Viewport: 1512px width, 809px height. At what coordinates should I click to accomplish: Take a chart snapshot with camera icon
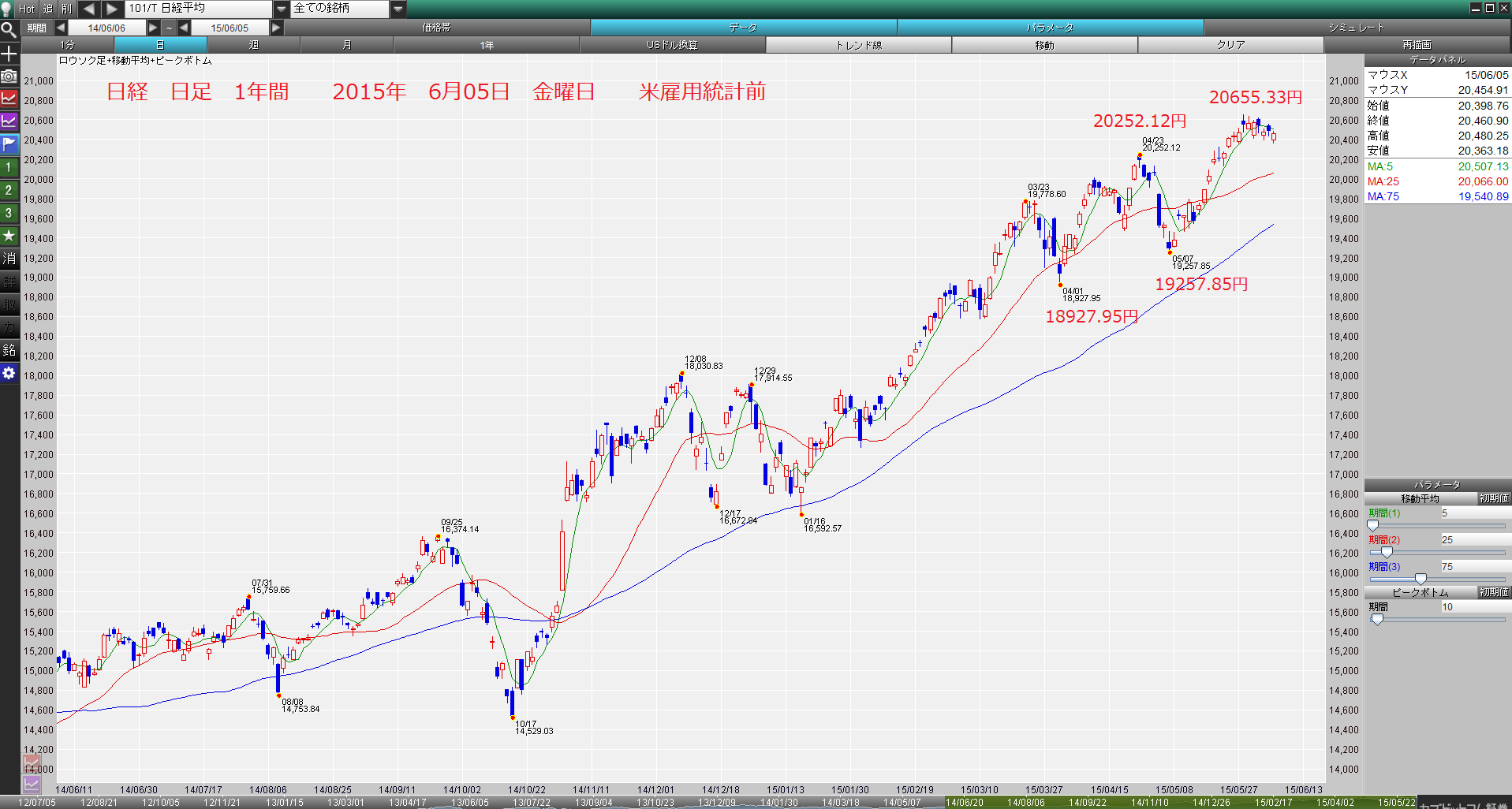[x=9, y=76]
